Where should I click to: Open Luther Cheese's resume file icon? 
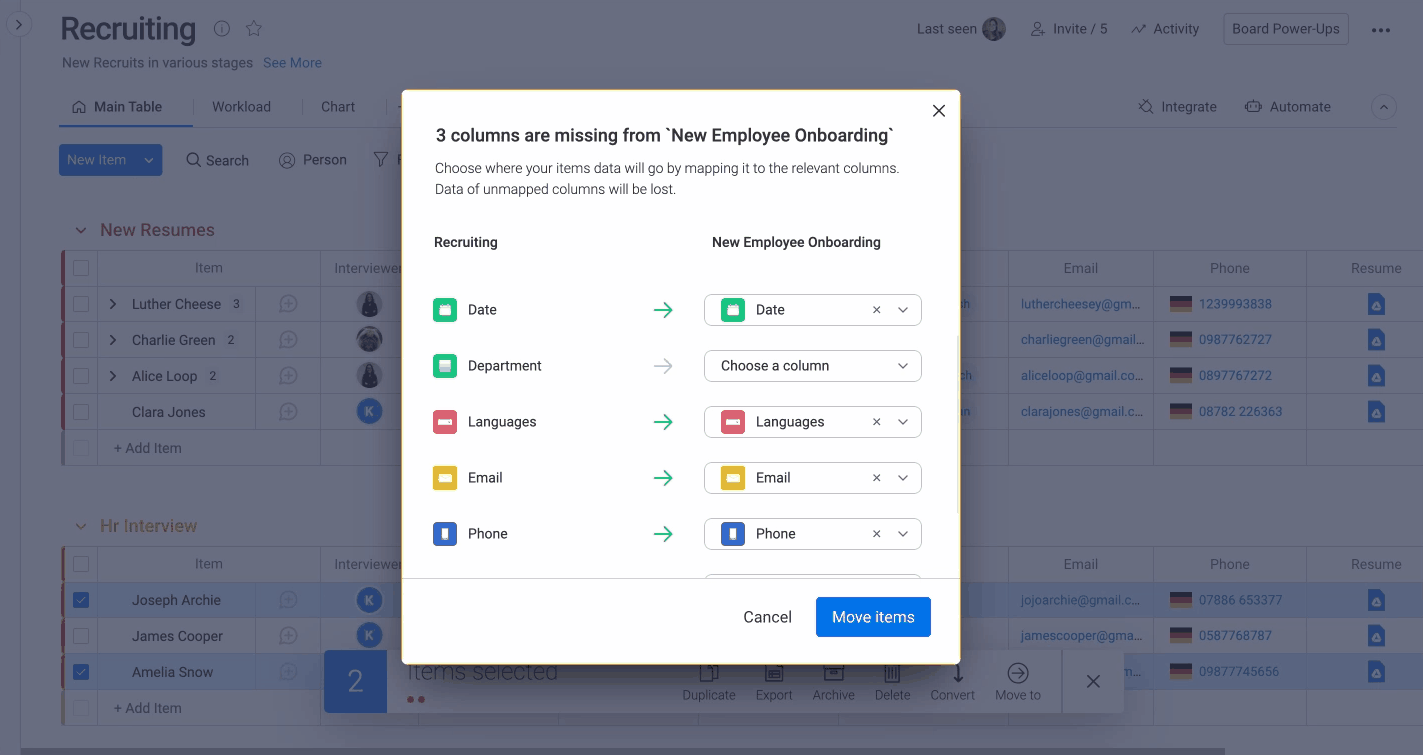pos(1376,304)
